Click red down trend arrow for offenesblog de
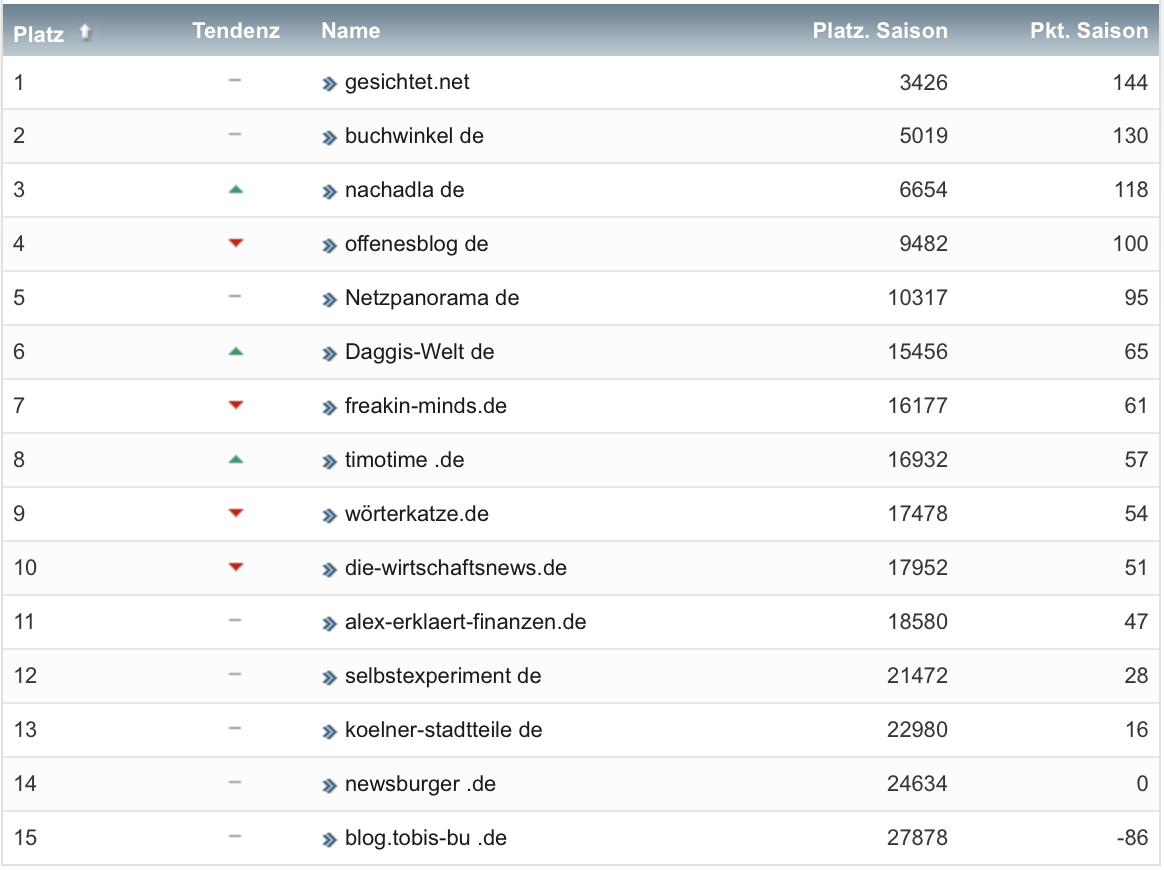1164x870 pixels. [235, 243]
